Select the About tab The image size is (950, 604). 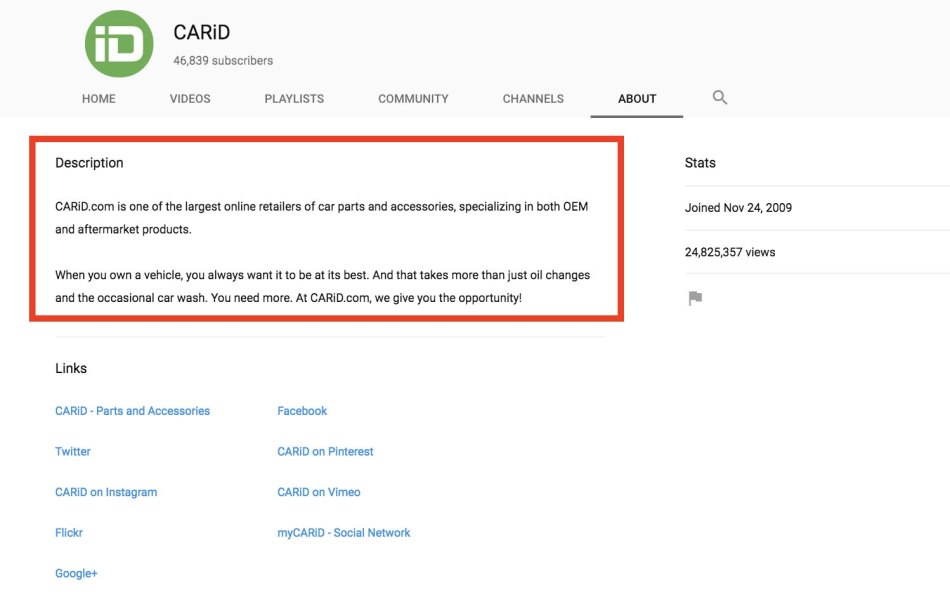[637, 99]
